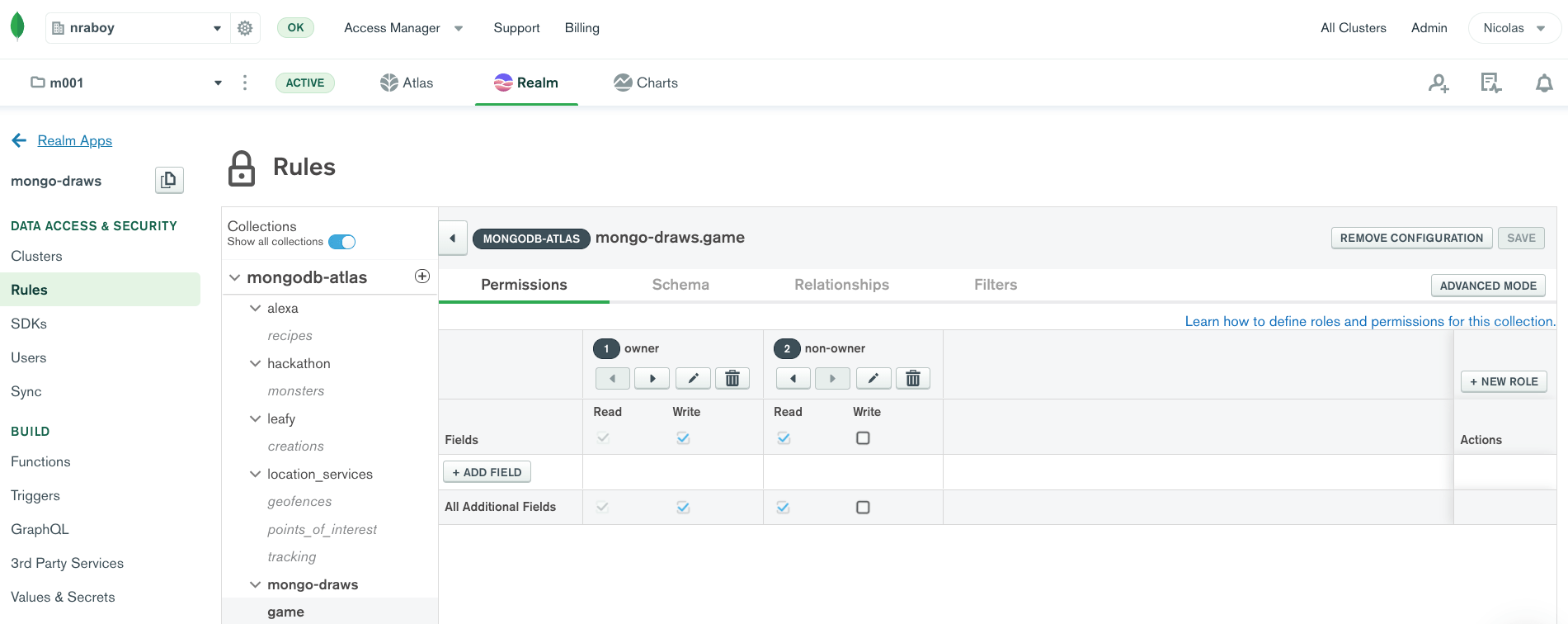
Task: Collapse the collections panel arrow button
Action: [x=453, y=239]
